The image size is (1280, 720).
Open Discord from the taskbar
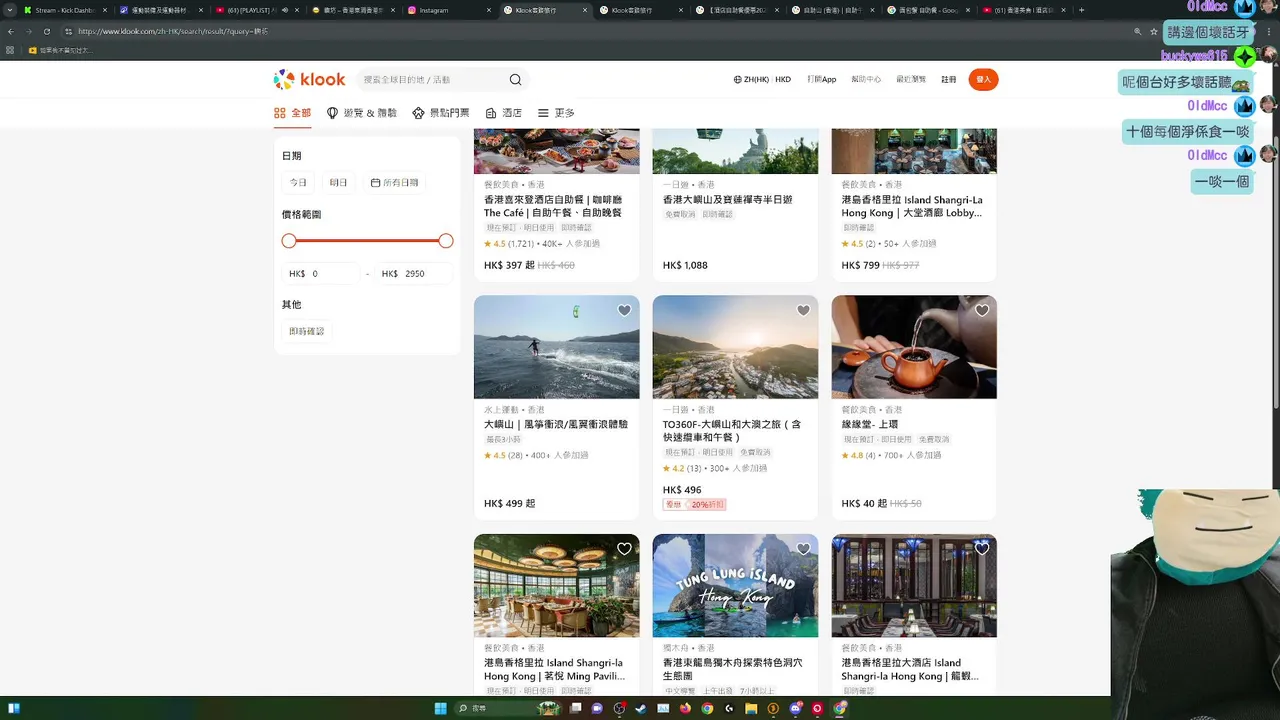(x=795, y=708)
